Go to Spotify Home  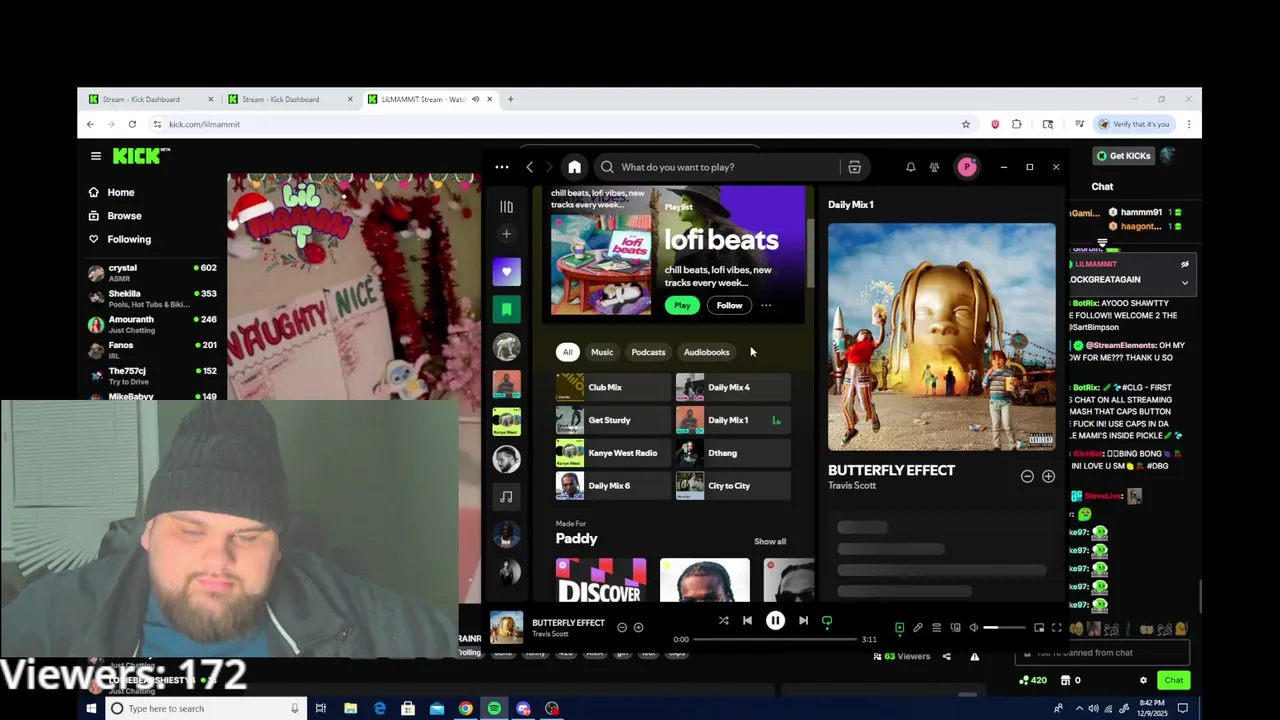(574, 167)
